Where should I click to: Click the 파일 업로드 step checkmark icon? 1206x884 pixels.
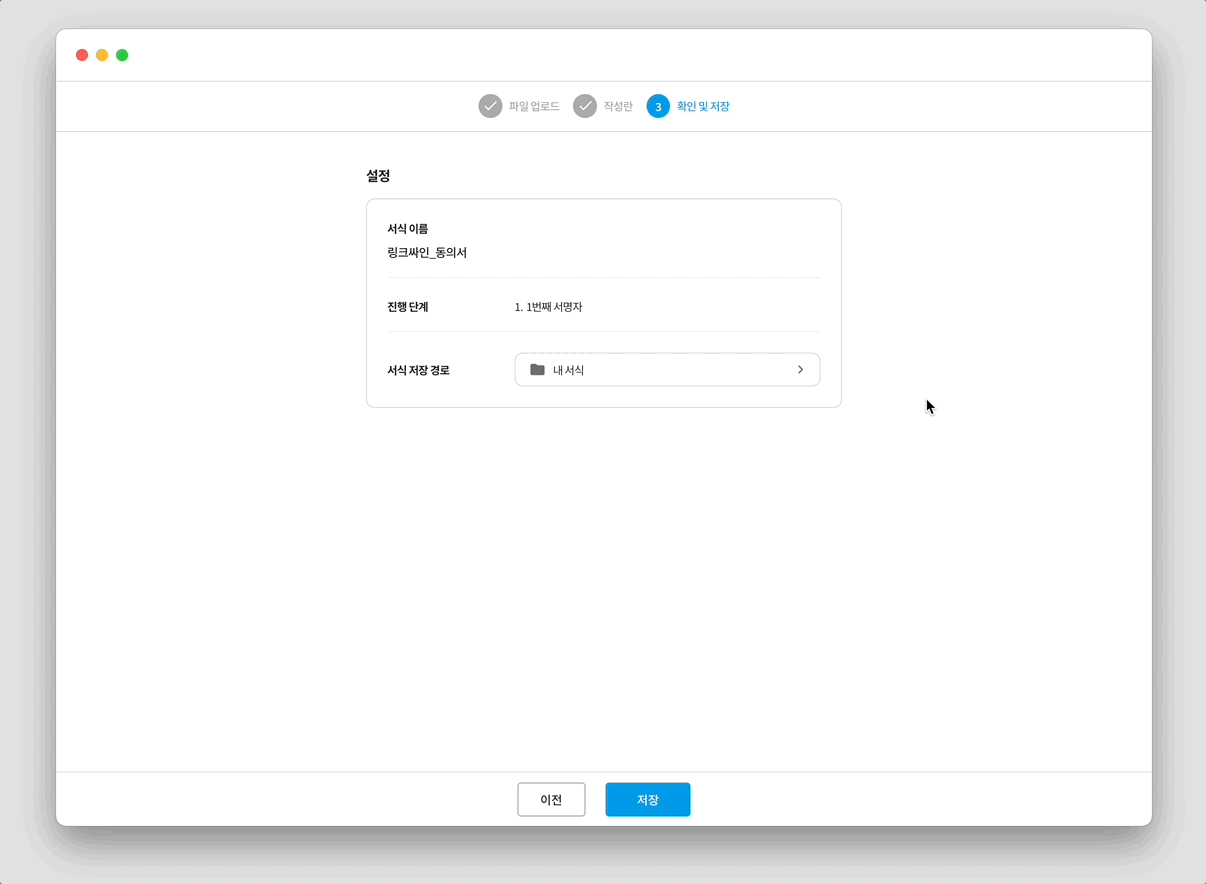pos(490,106)
